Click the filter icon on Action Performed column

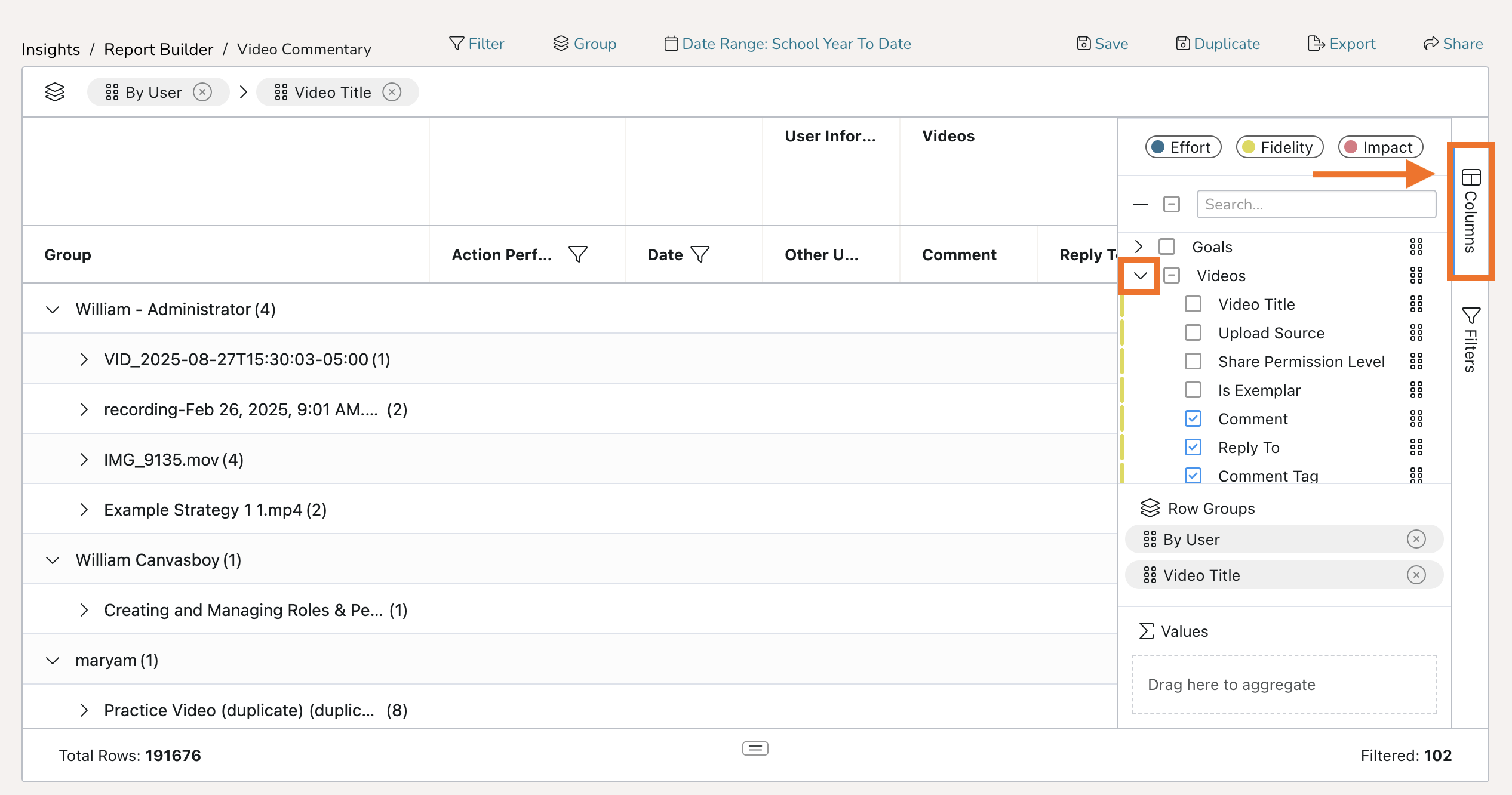click(x=577, y=254)
